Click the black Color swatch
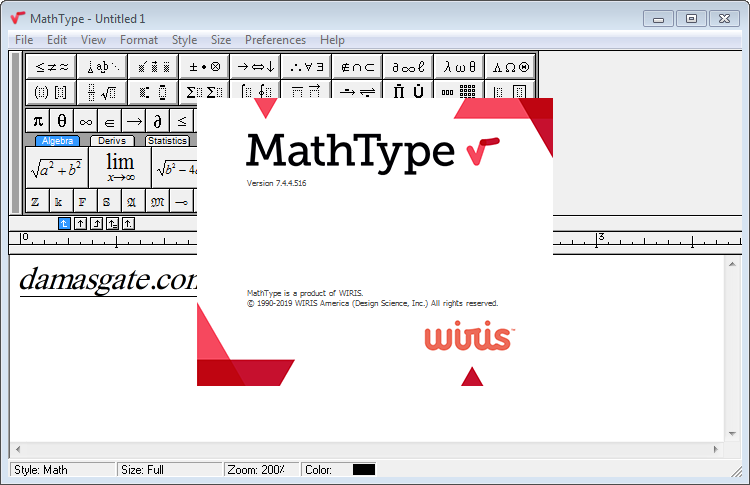The height and width of the screenshot is (485, 750). (364, 470)
